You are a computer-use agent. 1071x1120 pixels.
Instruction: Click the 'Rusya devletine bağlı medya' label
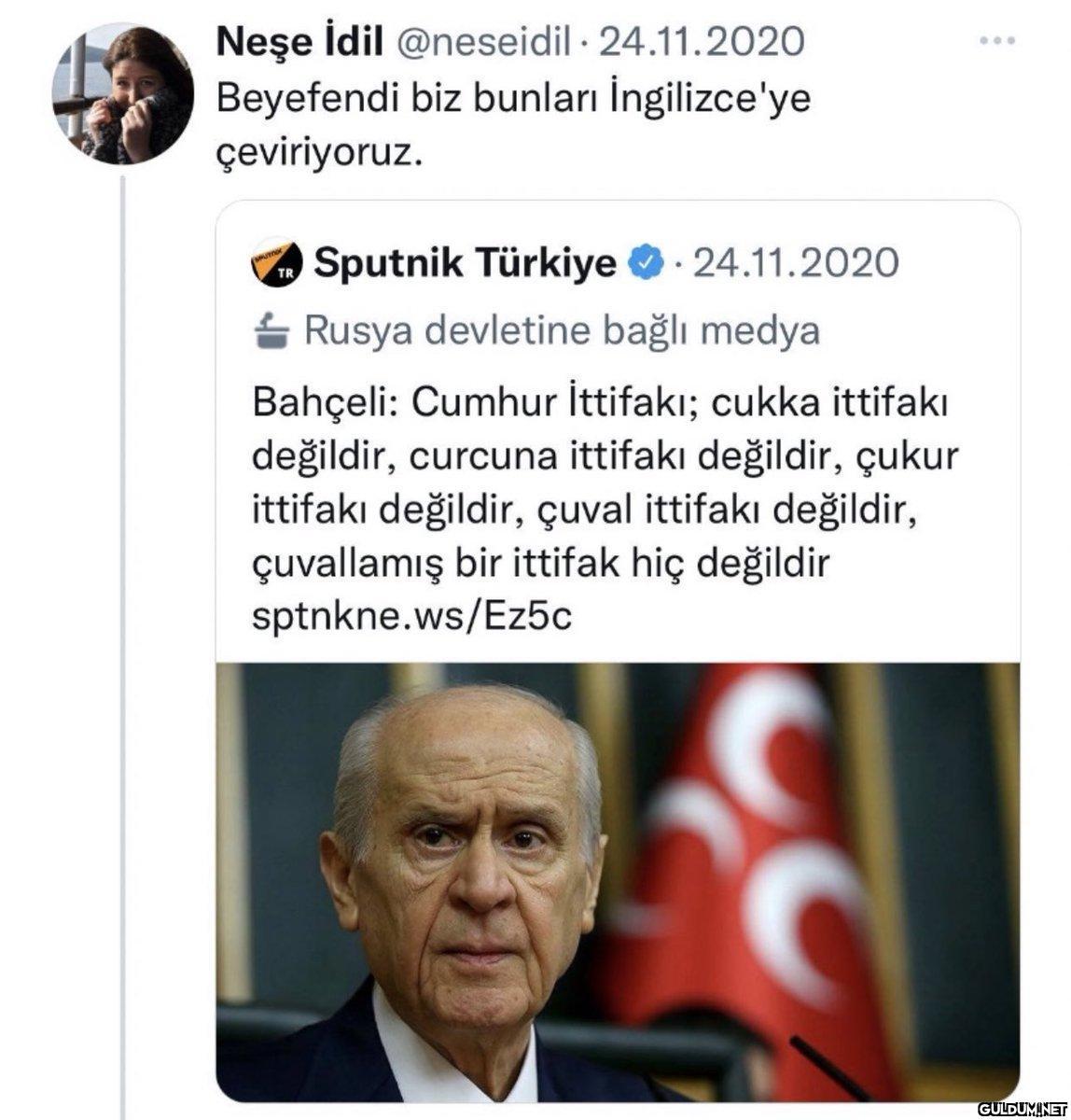coord(563,330)
